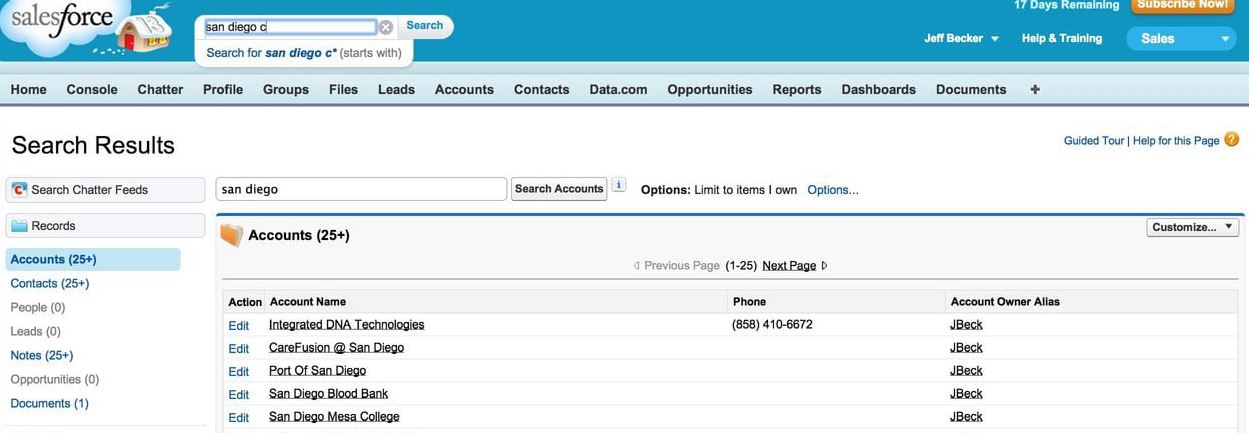Click the info icon beside Search Accounts
This screenshot has width=1249, height=433.
(x=619, y=185)
